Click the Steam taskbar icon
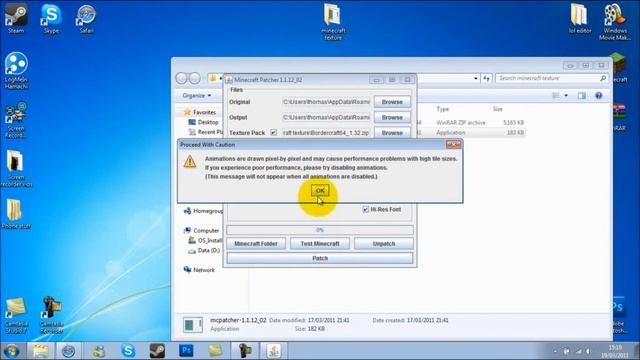 tap(157, 351)
